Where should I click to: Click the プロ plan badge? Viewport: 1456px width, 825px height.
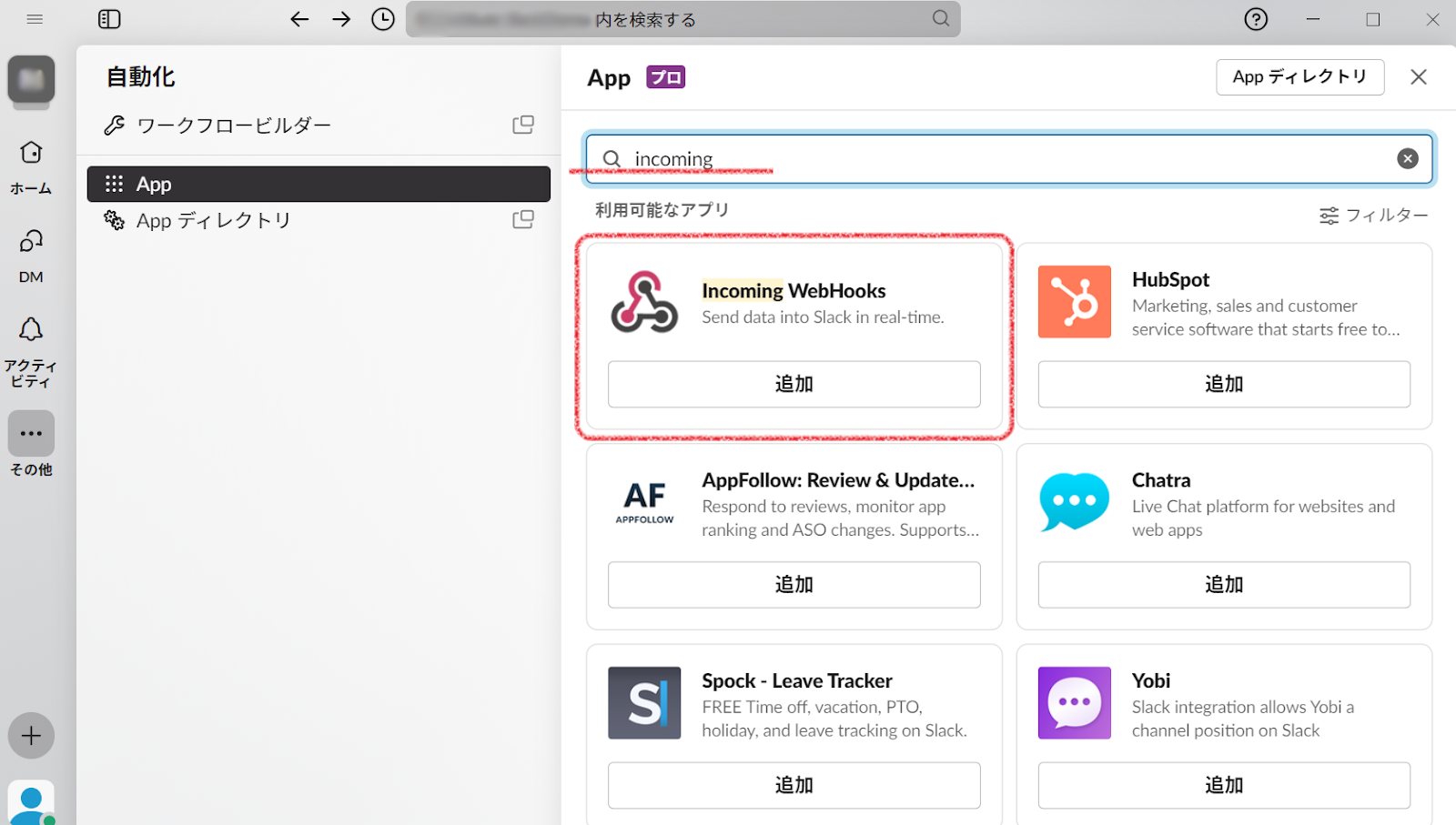click(665, 77)
